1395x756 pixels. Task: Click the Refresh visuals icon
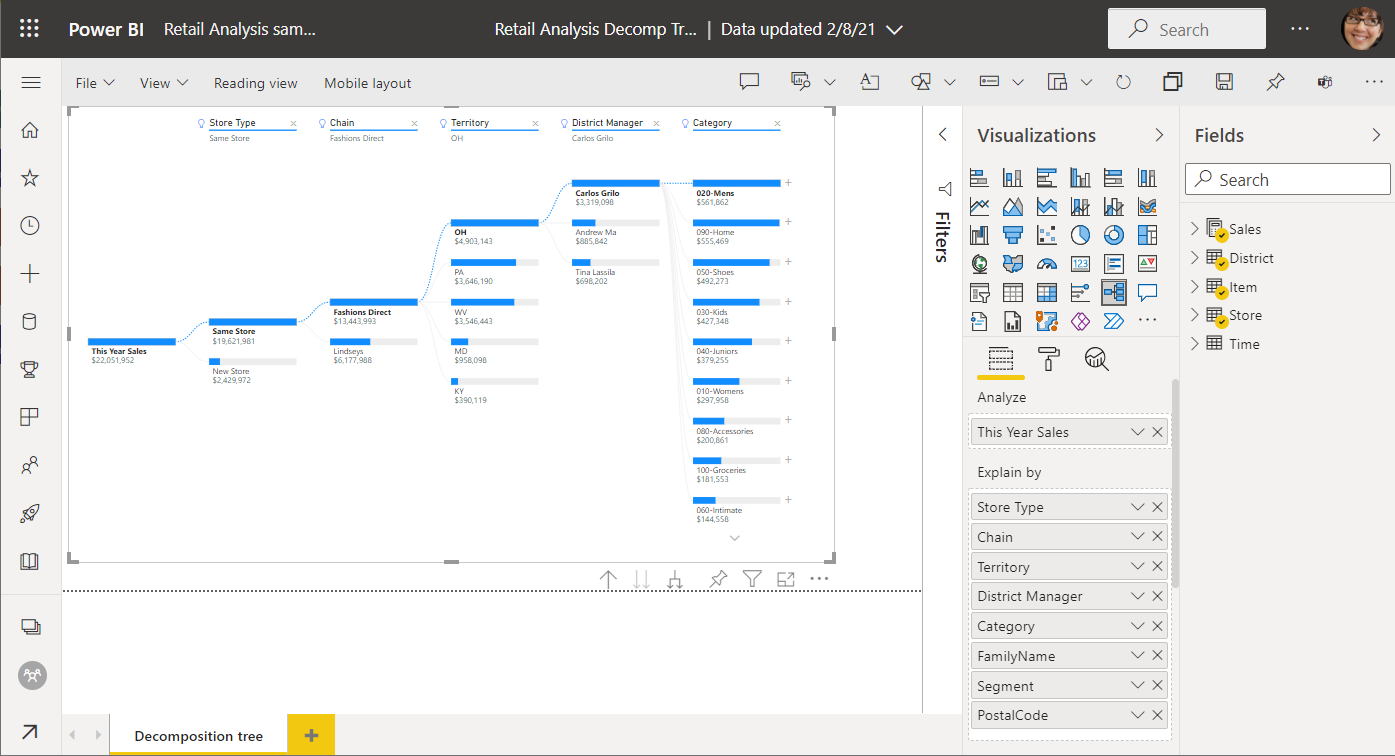coord(1123,82)
